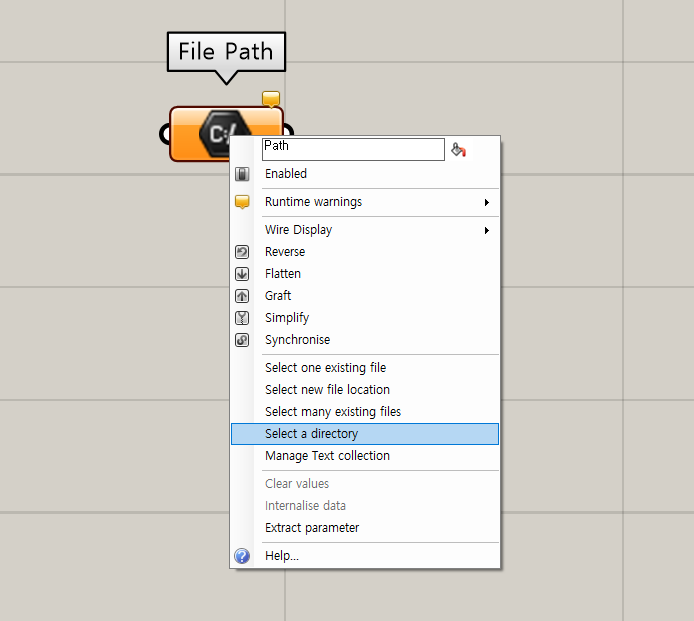Click the warning balloon on File Path component
This screenshot has width=694, height=621.
[x=271, y=99]
